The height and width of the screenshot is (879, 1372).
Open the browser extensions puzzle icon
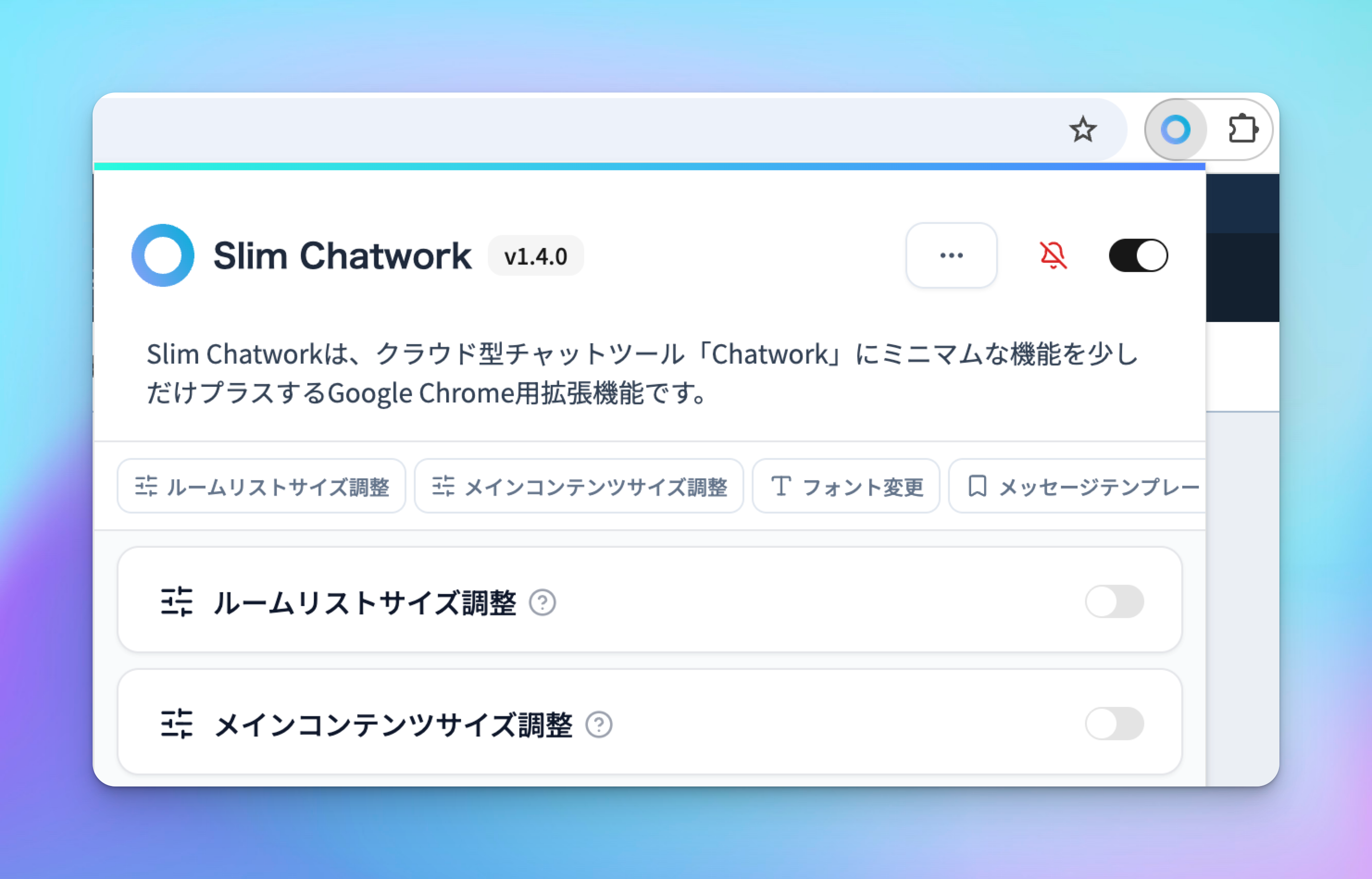(x=1243, y=129)
